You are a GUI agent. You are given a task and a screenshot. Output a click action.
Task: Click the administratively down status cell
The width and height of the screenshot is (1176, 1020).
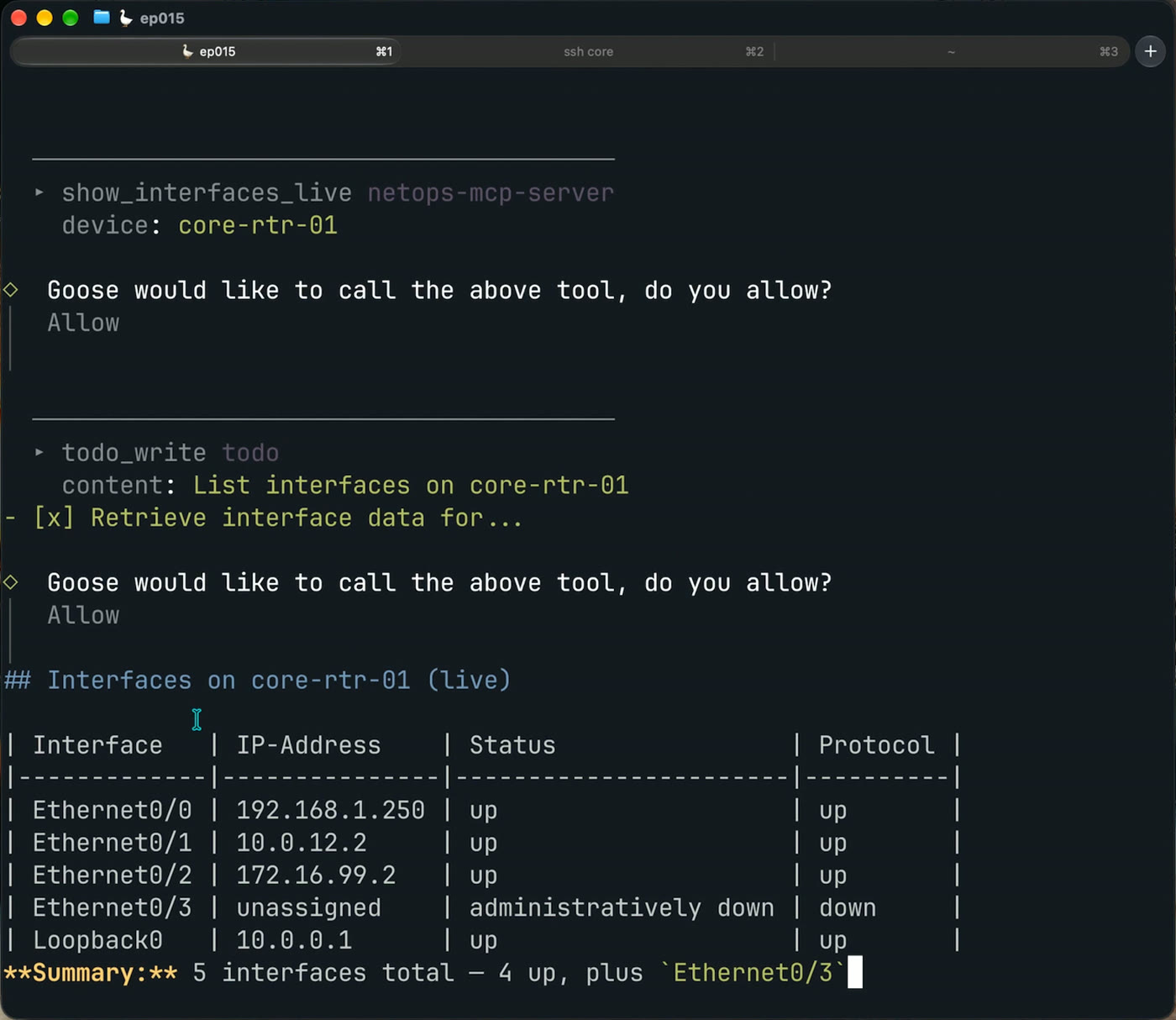point(622,907)
